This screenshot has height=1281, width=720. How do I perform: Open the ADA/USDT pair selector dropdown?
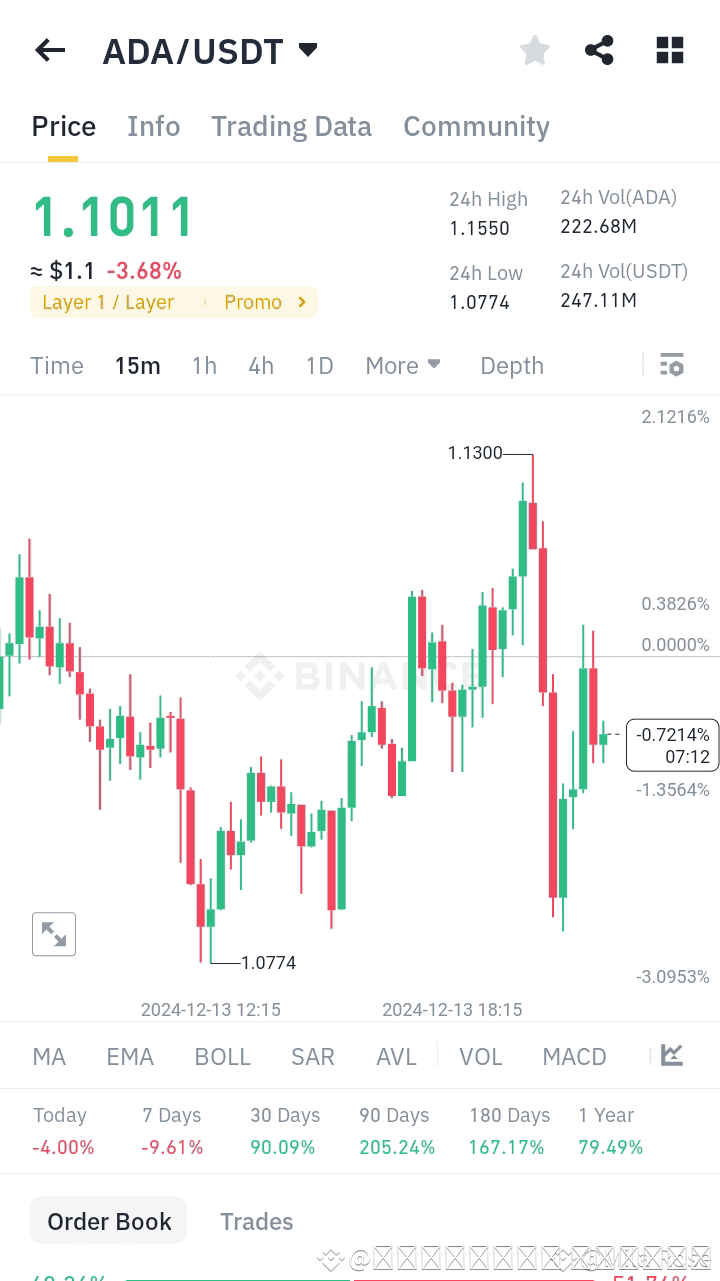pyautogui.click(x=307, y=49)
